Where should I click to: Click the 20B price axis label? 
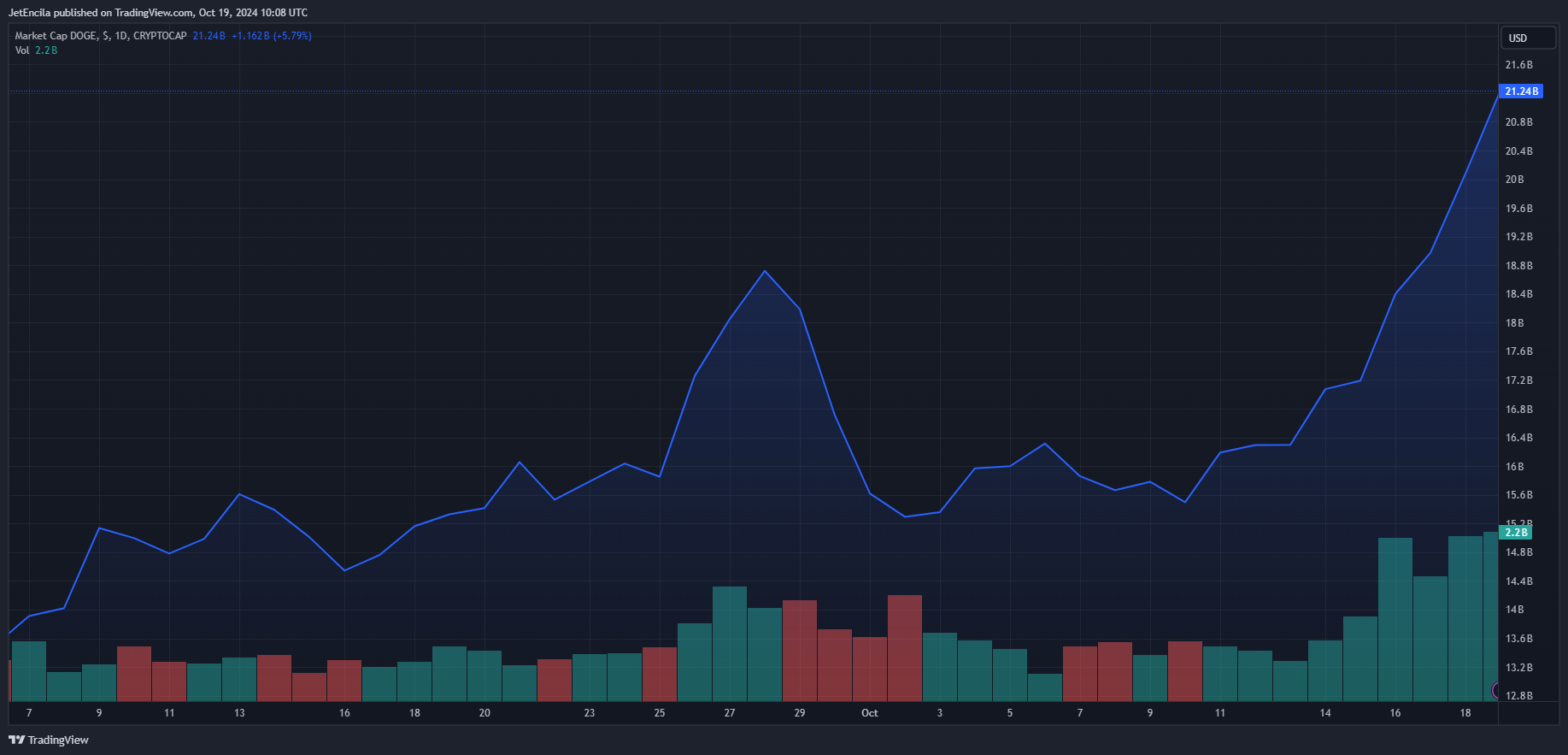[x=1515, y=180]
